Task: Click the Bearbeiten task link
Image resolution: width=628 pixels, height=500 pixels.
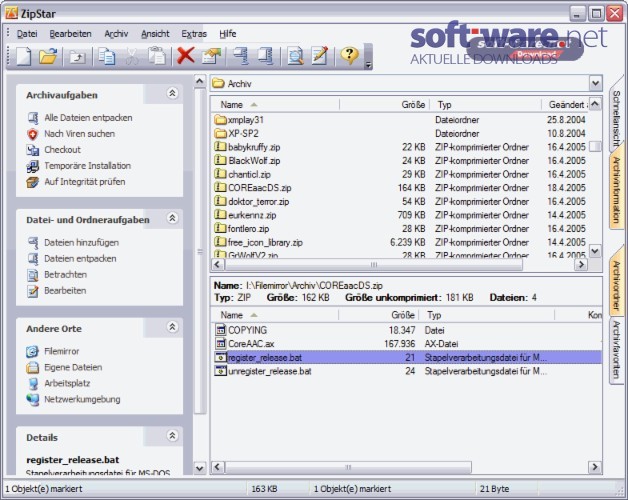Action: [x=65, y=291]
